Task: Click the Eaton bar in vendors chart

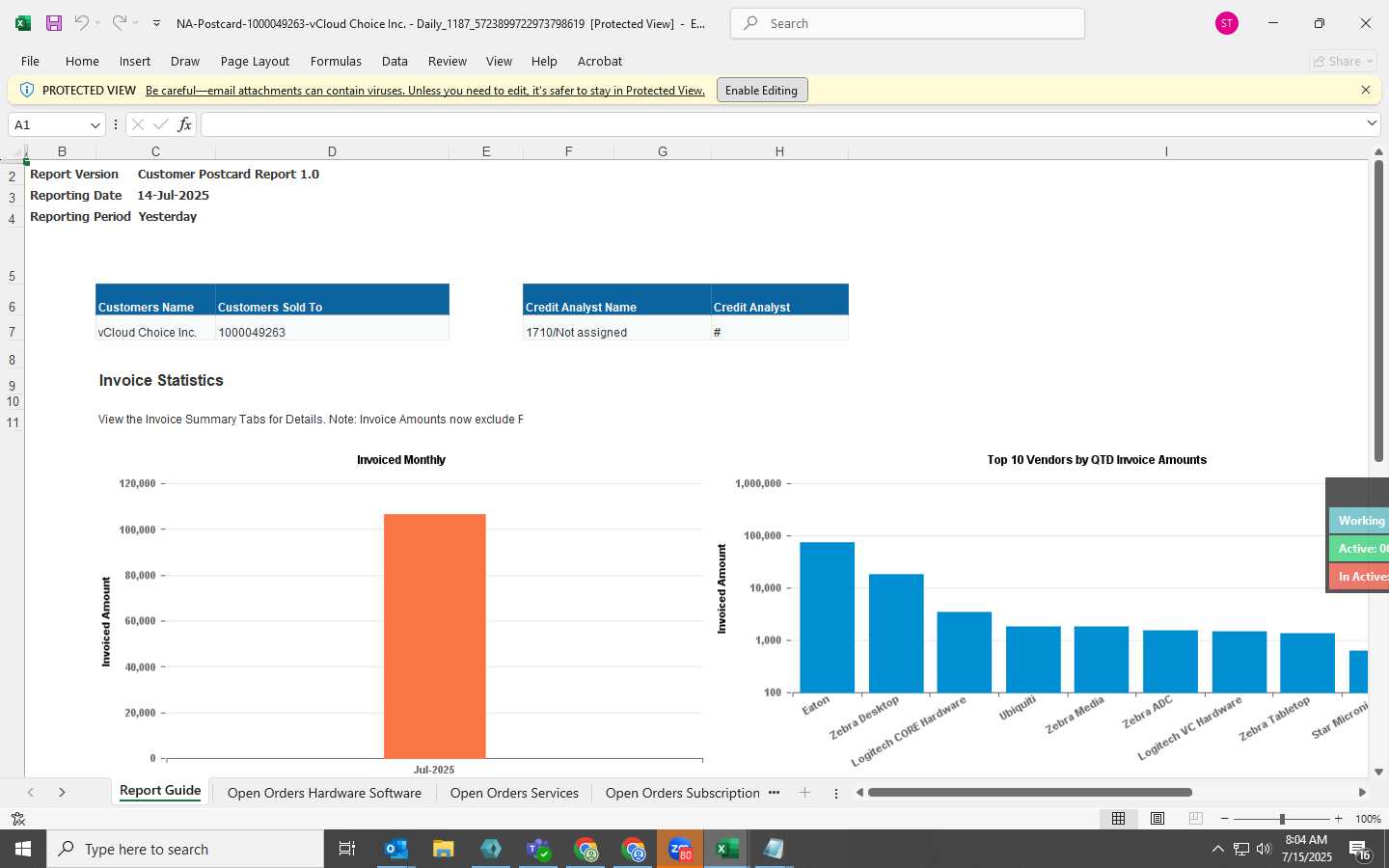Action: pyautogui.click(x=827, y=617)
